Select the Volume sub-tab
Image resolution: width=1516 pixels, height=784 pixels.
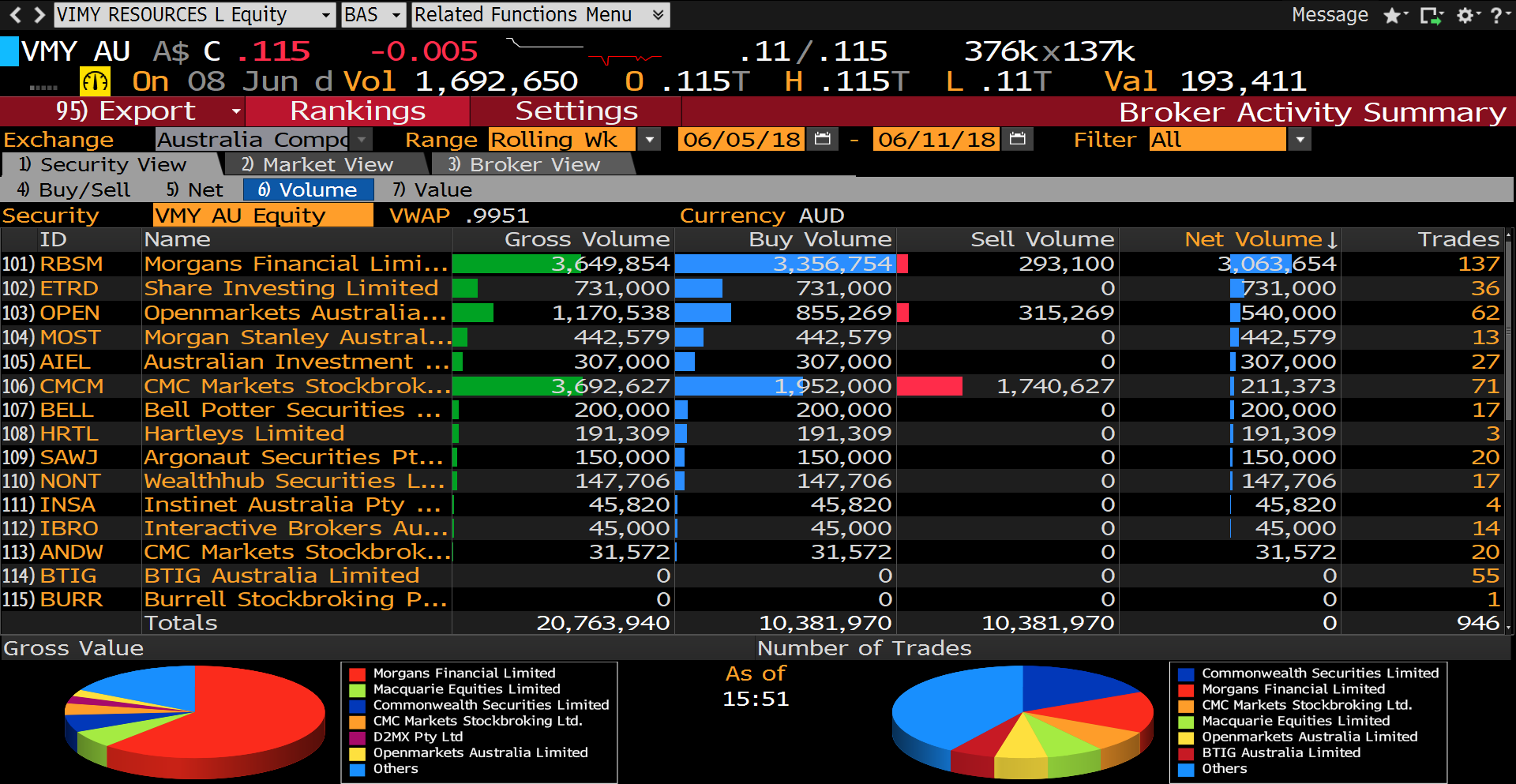coord(308,189)
